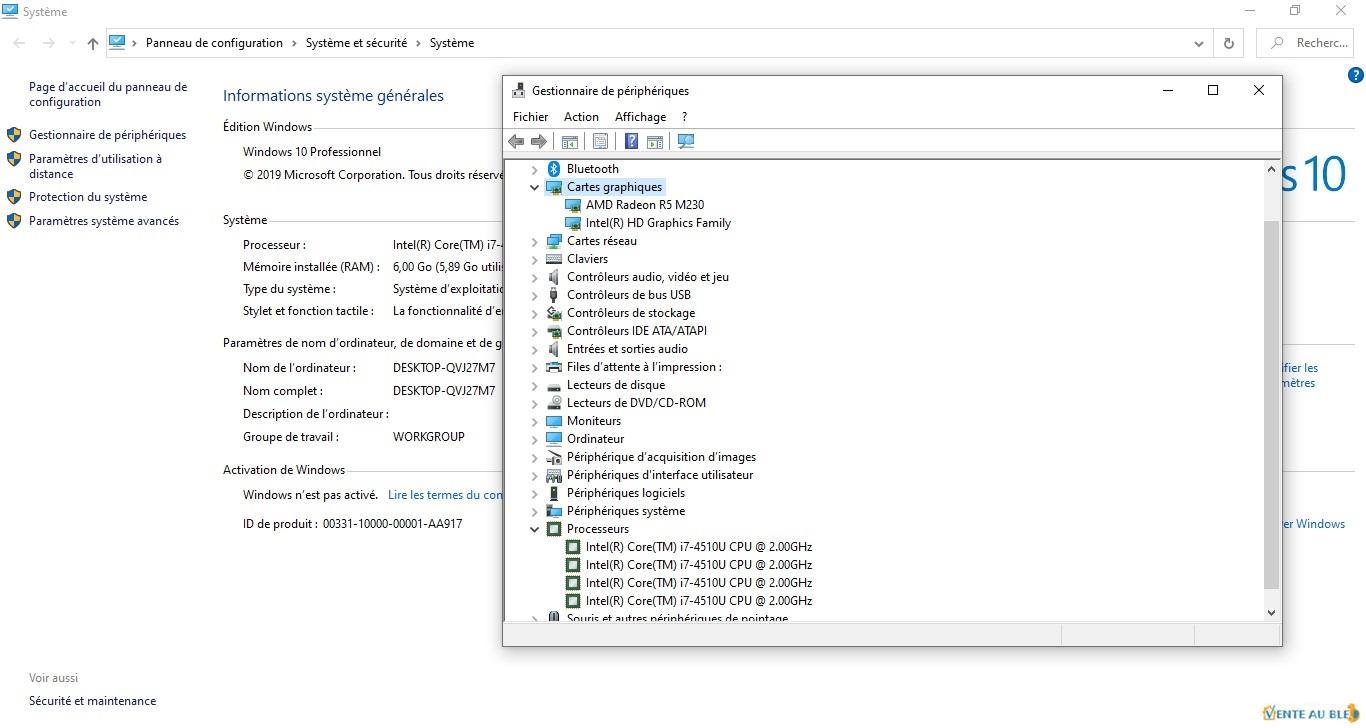Open Paramètres d'utilisation à distance link
This screenshot has width=1366, height=728.
click(95, 166)
